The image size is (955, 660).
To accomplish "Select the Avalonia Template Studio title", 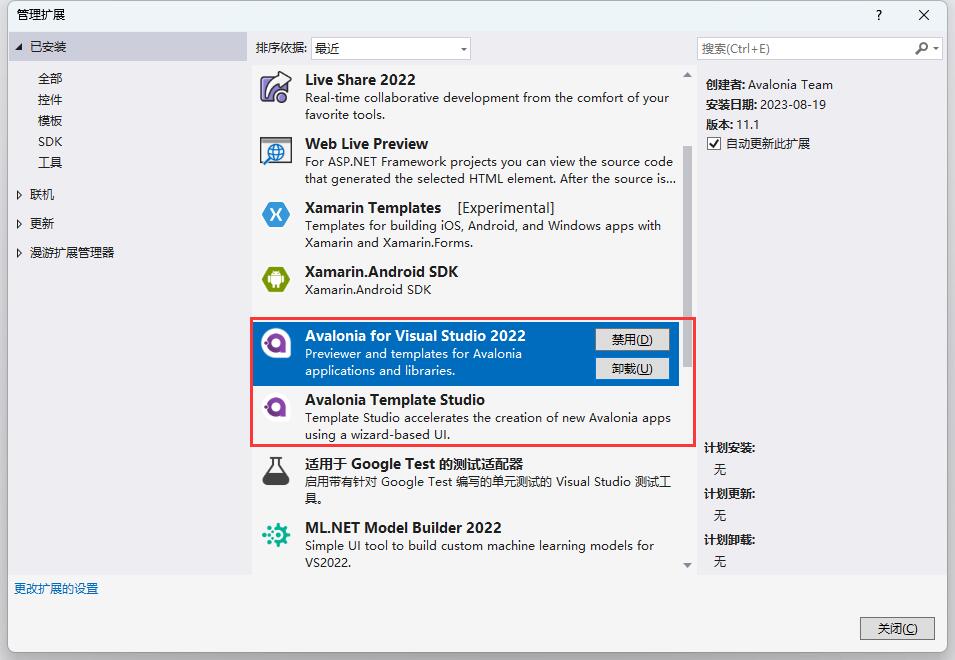I will click(x=395, y=399).
